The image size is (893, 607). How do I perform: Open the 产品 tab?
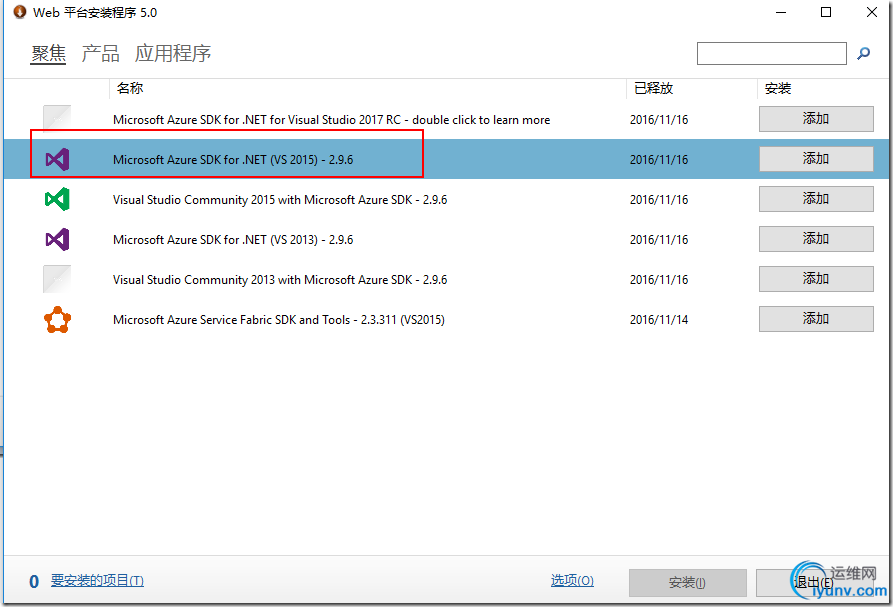(x=100, y=54)
